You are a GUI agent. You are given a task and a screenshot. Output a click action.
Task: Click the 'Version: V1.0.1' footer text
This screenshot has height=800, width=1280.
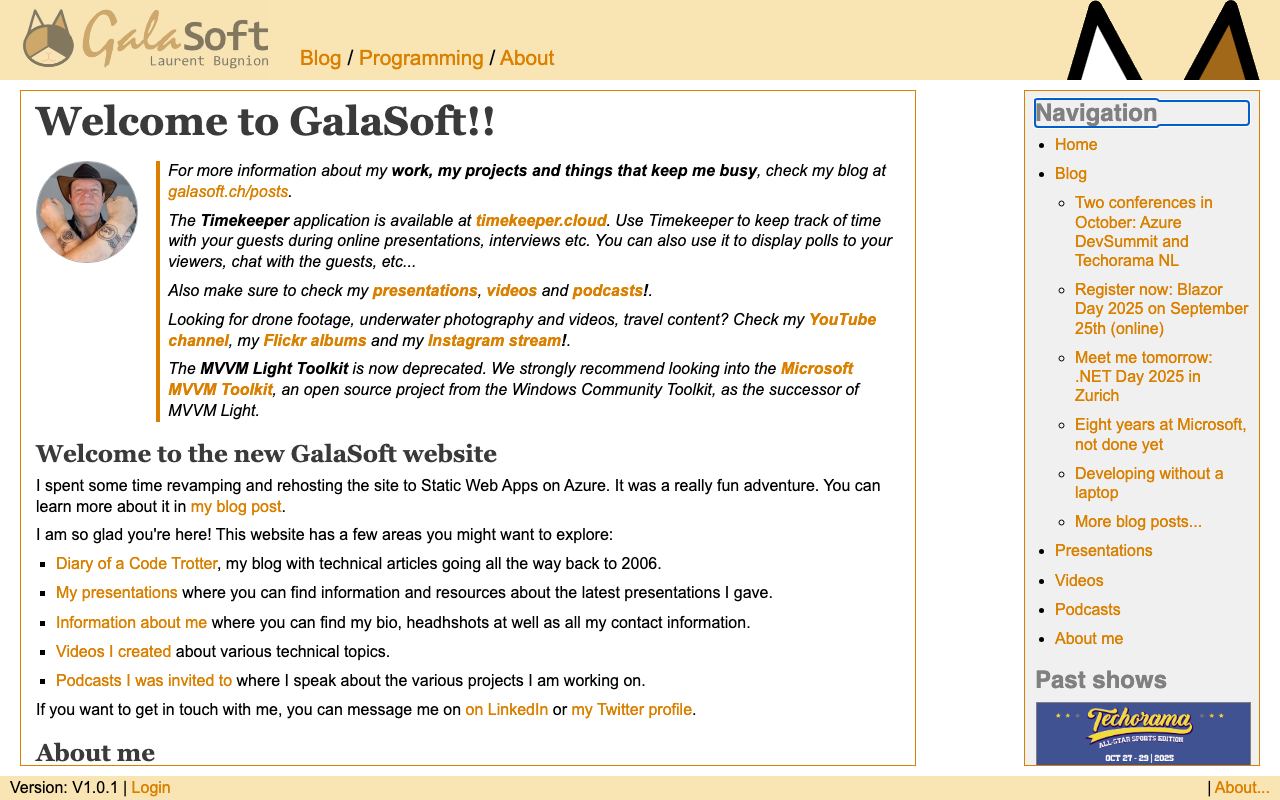64,787
